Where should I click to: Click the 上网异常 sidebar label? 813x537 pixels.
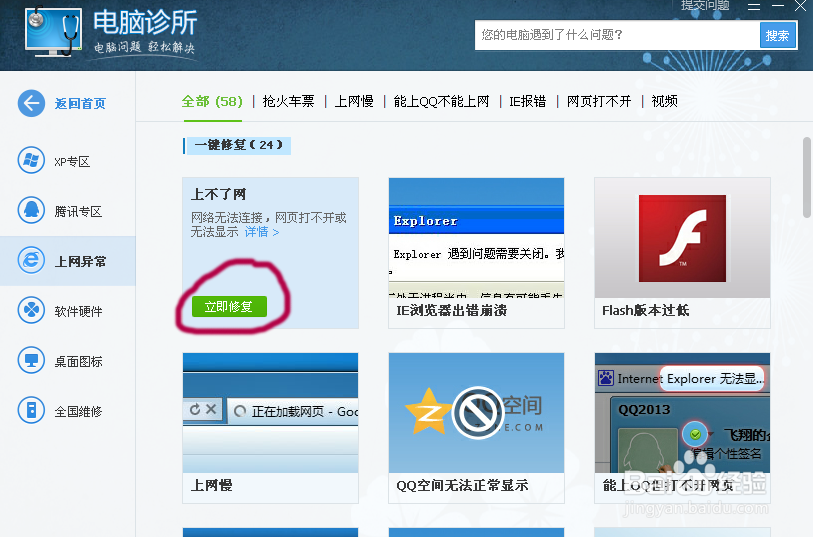80,262
